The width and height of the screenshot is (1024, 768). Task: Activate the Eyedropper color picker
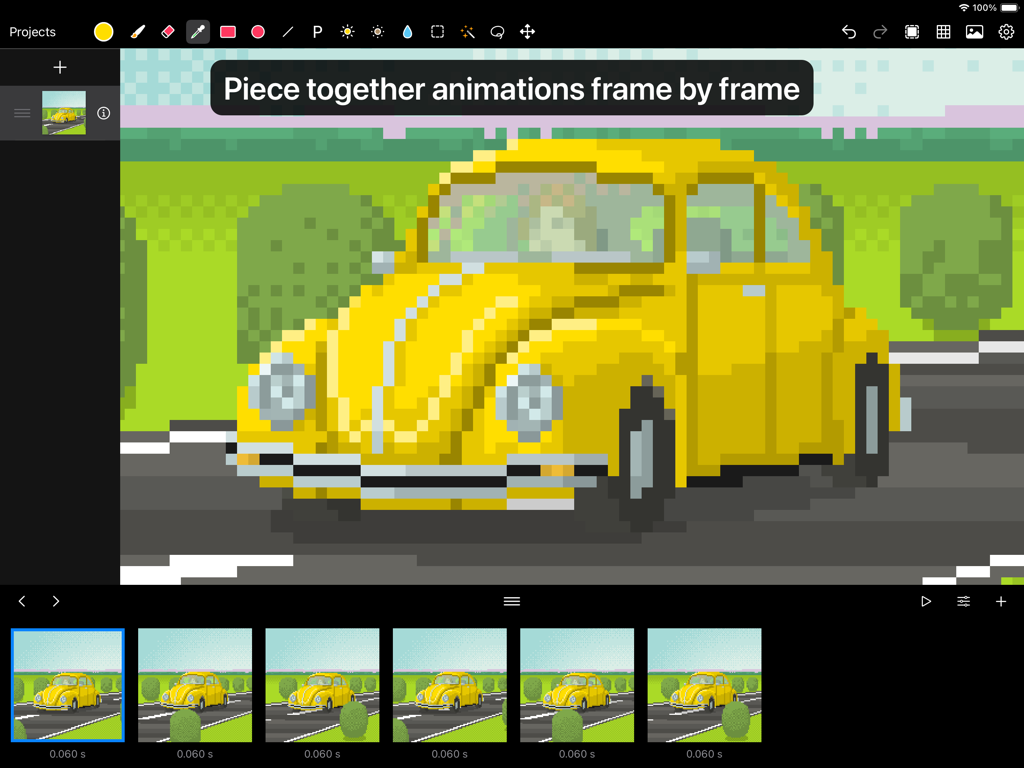[197, 31]
